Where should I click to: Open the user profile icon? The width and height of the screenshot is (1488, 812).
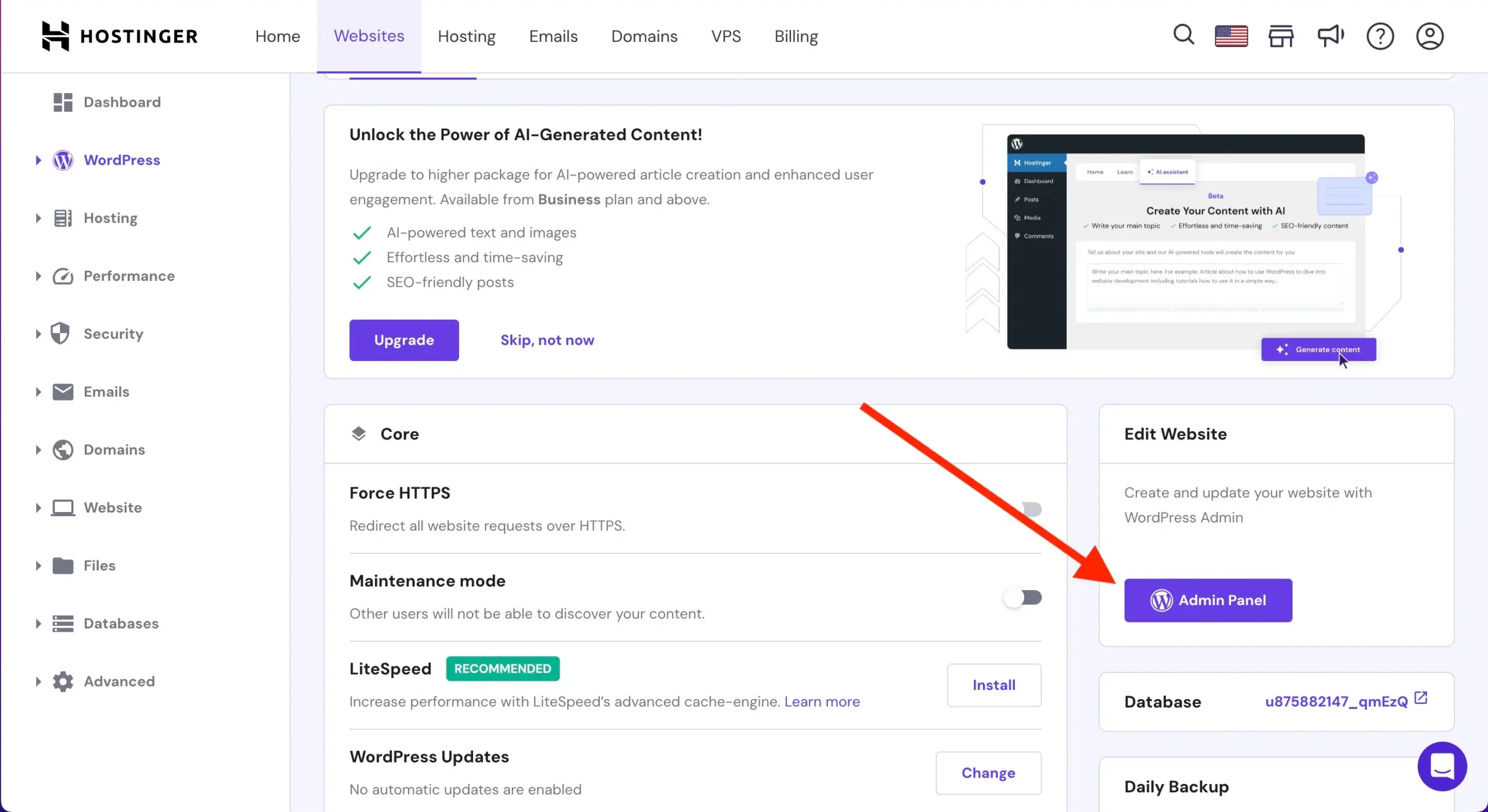click(1429, 36)
